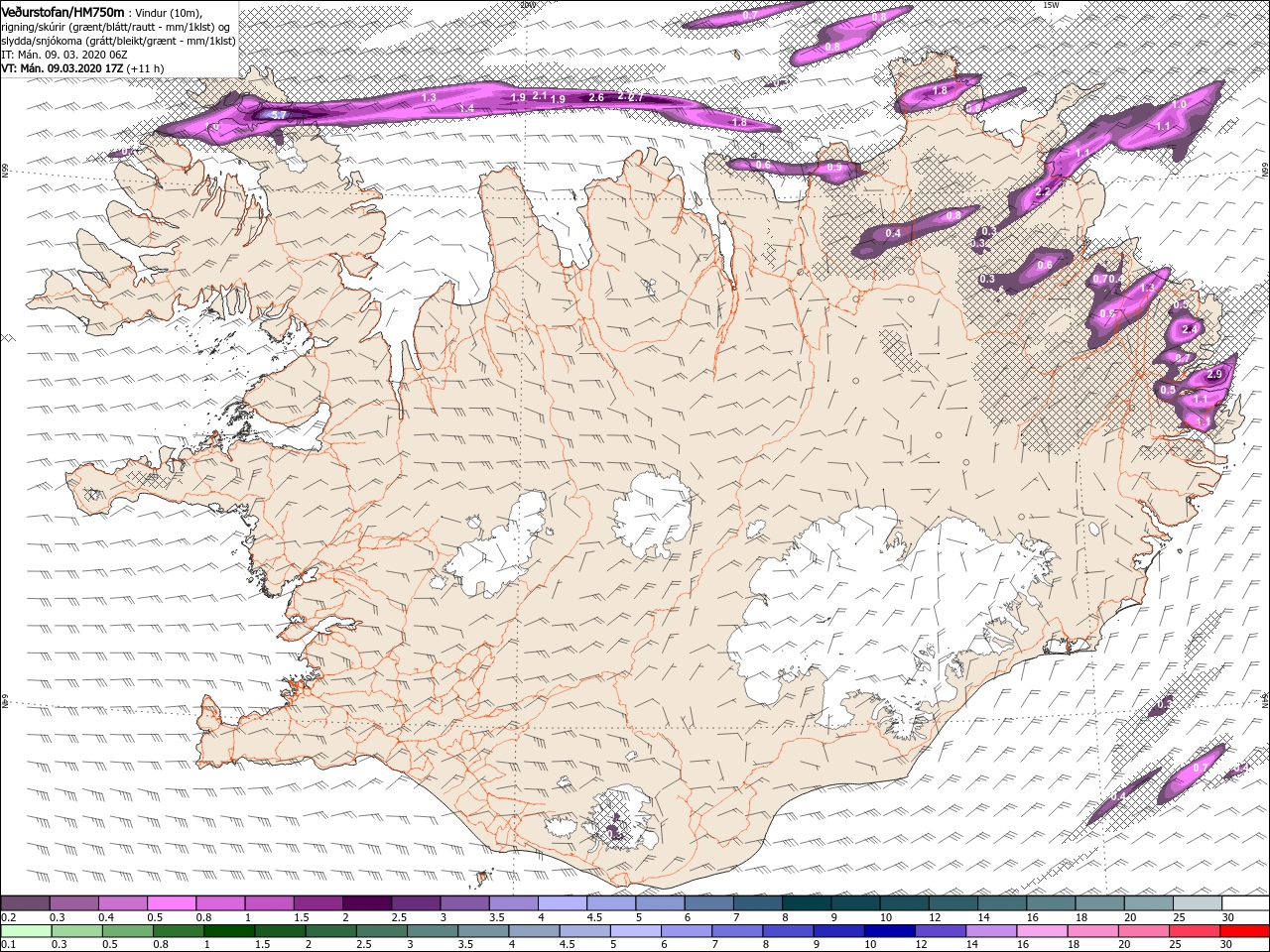Click the '+11 h' forecast offset text

tap(146, 68)
